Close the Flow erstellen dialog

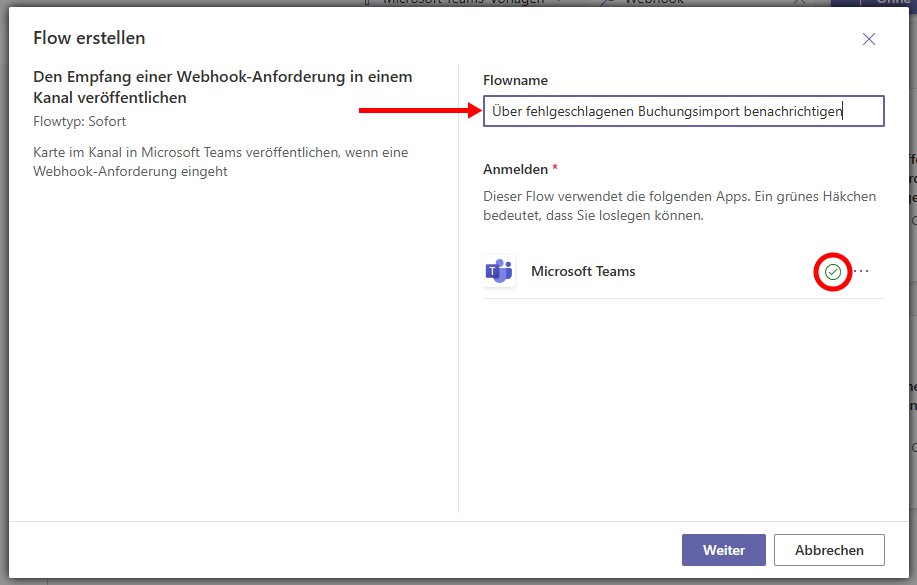tap(868, 39)
